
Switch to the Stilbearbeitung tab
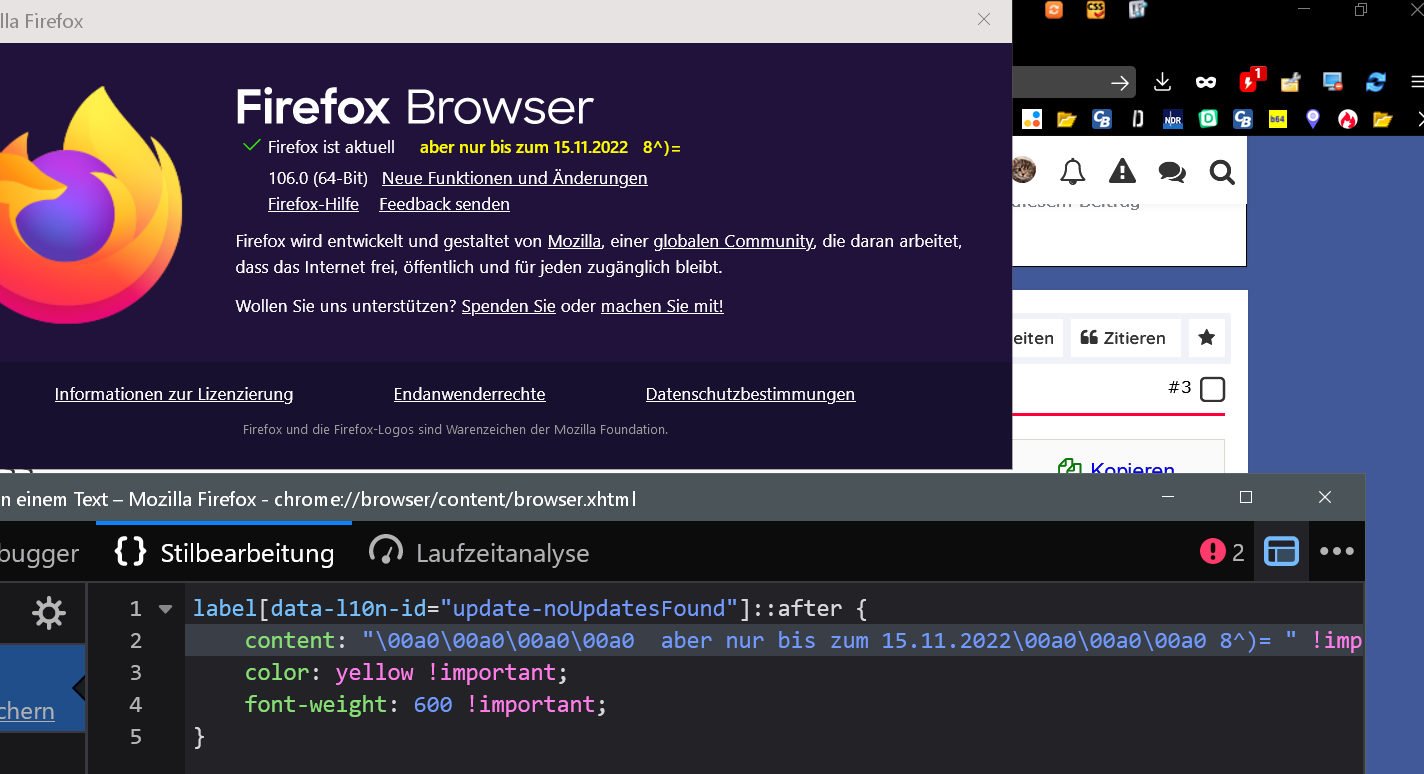(x=225, y=552)
